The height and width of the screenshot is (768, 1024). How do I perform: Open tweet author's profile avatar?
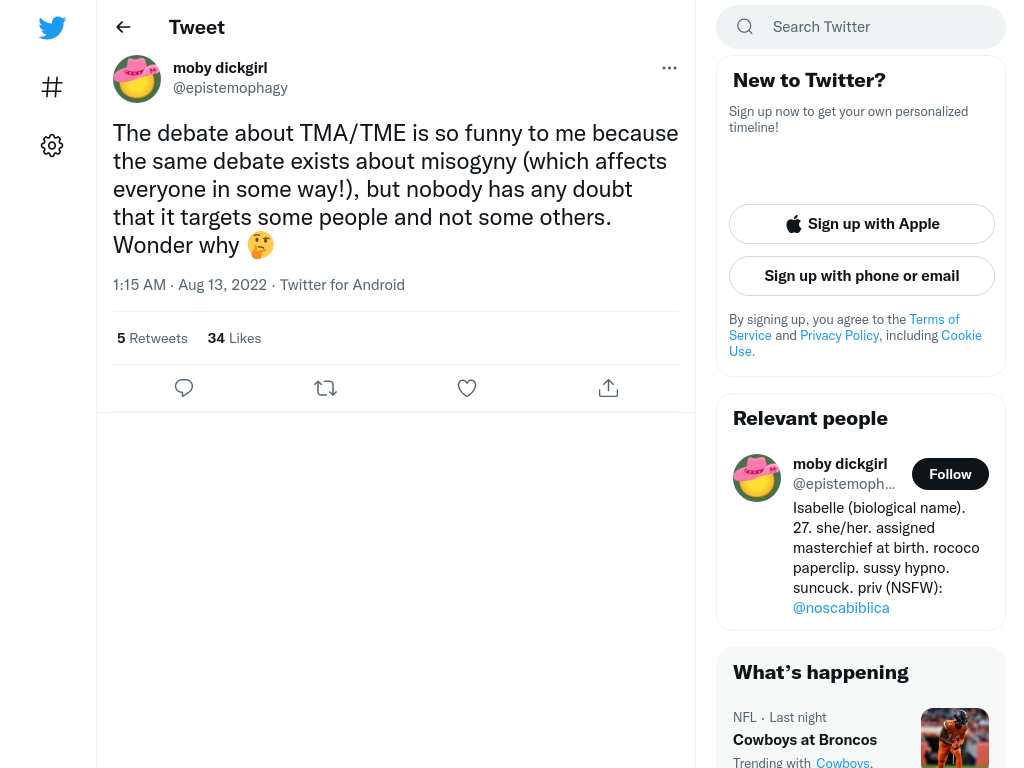click(137, 79)
